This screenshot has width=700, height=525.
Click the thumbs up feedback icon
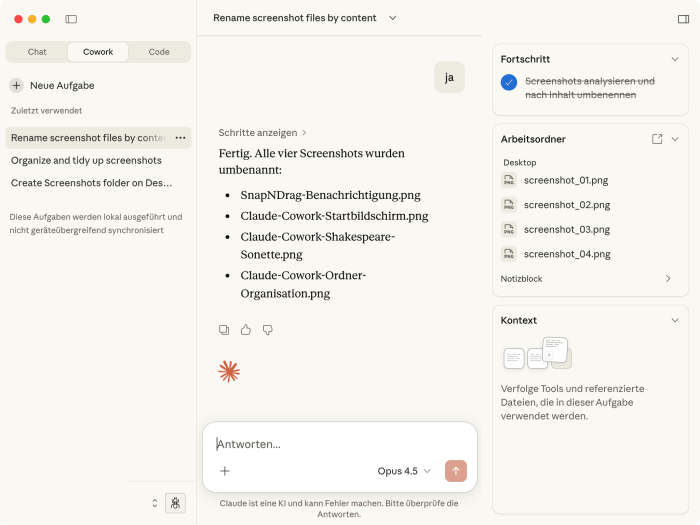pos(246,330)
